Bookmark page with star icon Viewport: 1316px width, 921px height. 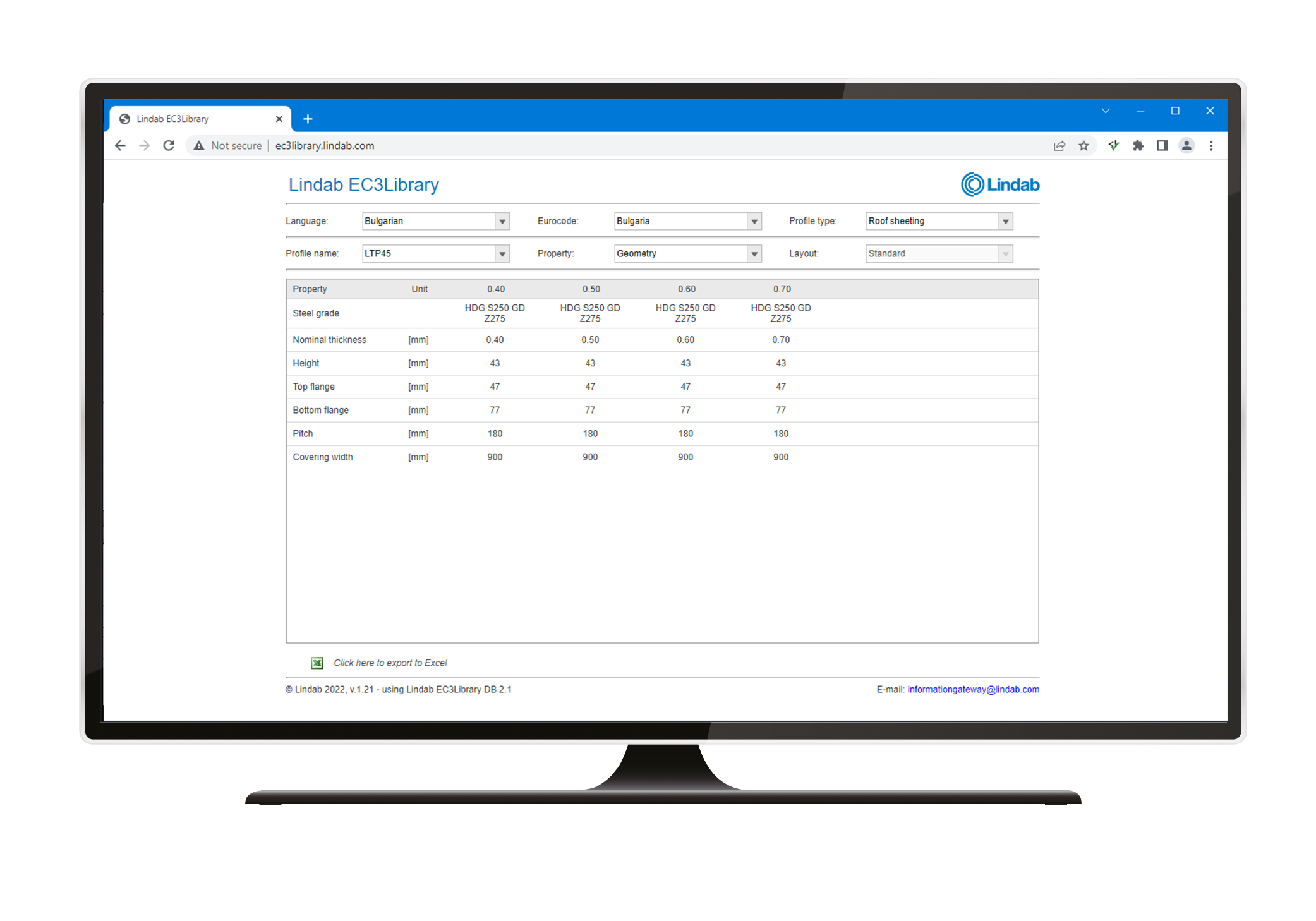(x=1084, y=146)
